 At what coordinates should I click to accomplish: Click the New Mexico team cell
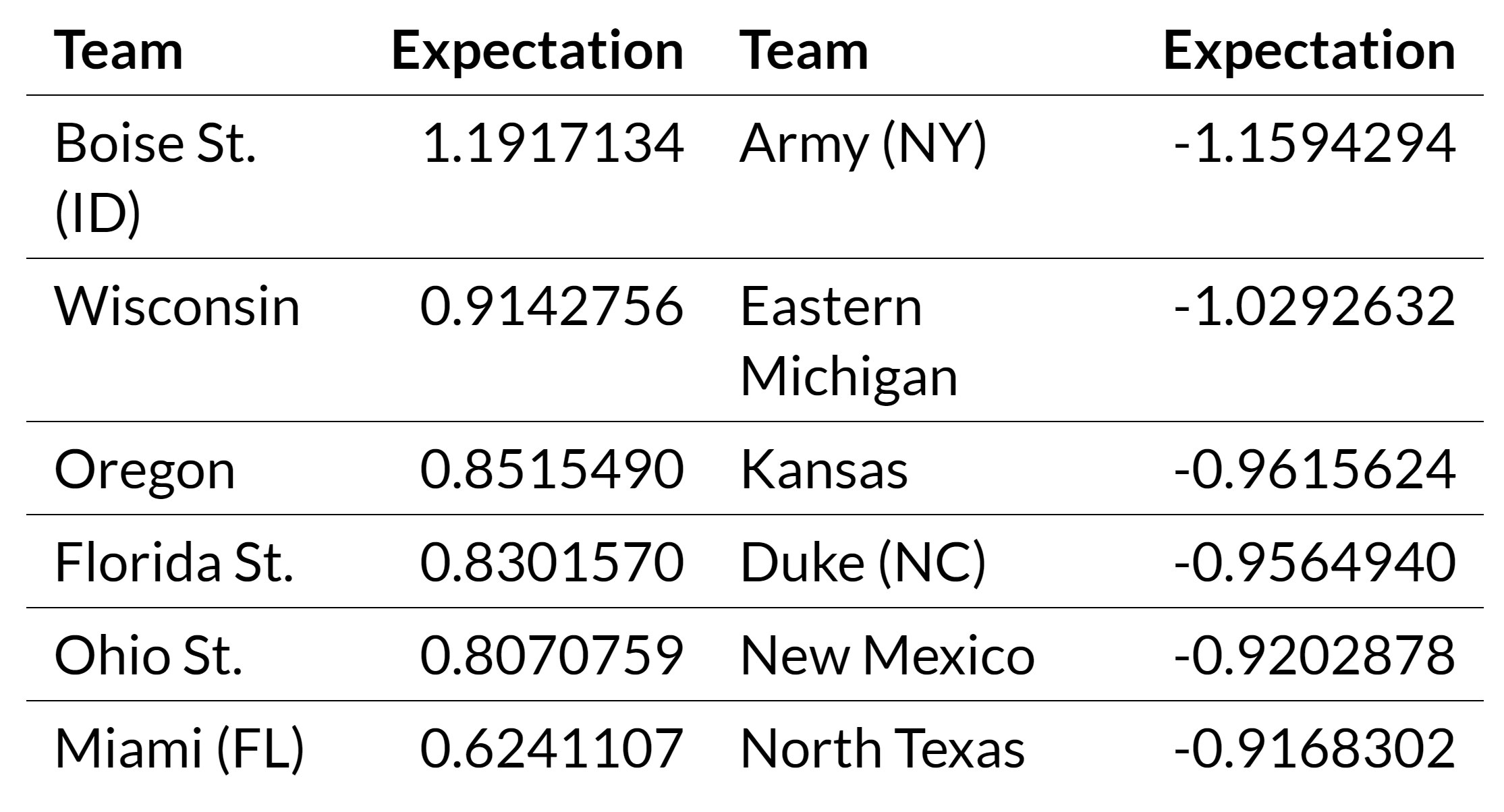click(x=887, y=656)
